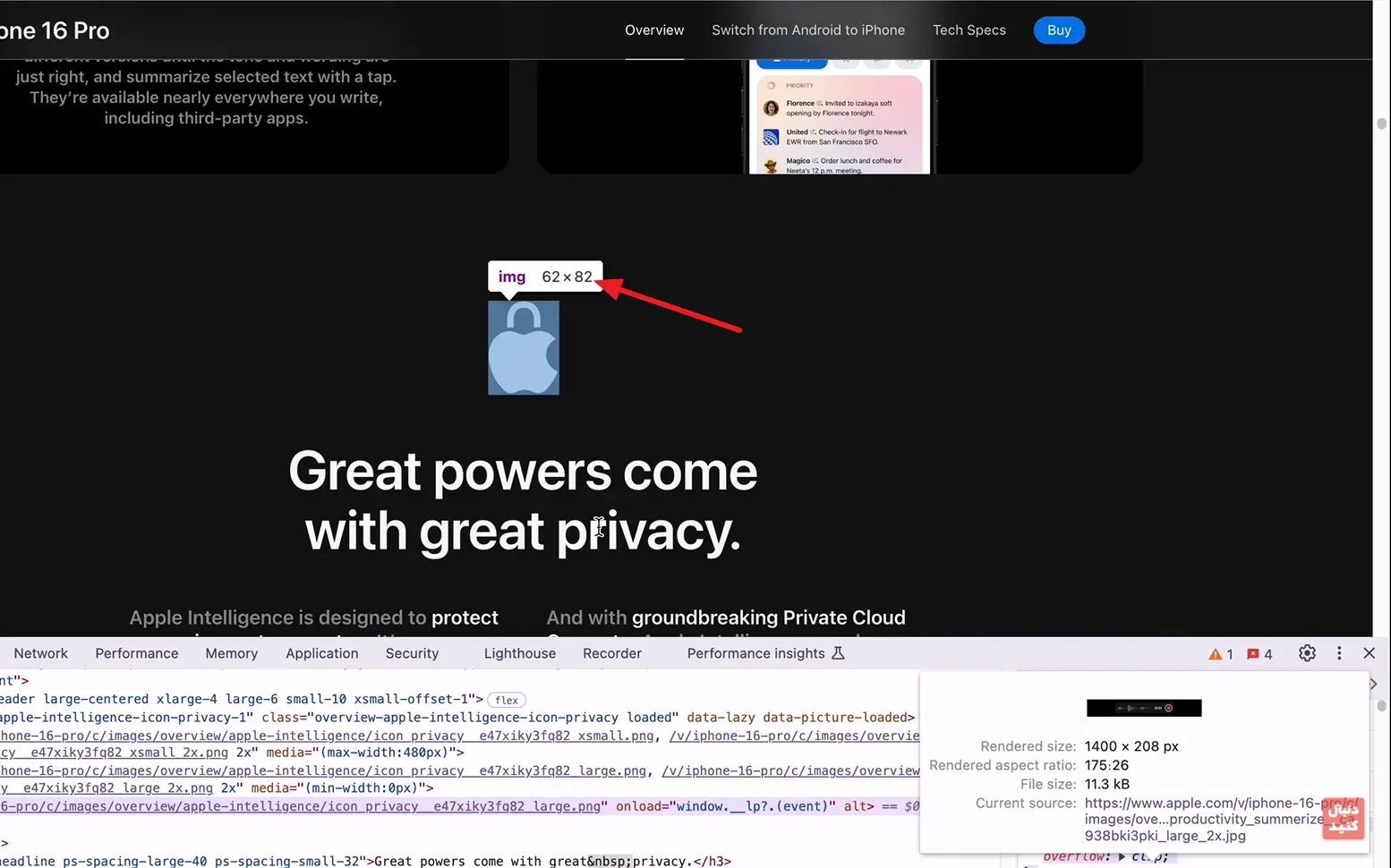Switch to the Network tab
The image size is (1391, 868).
[x=40, y=653]
